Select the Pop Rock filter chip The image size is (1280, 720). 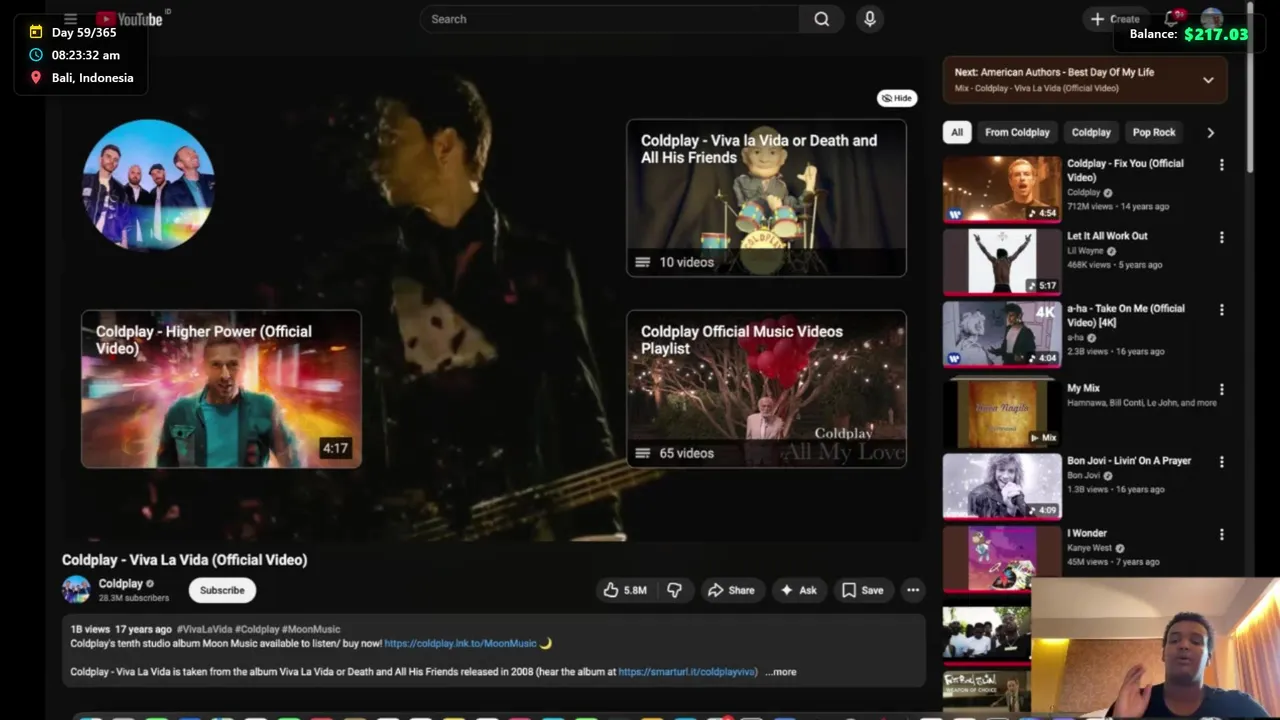pyautogui.click(x=1154, y=132)
